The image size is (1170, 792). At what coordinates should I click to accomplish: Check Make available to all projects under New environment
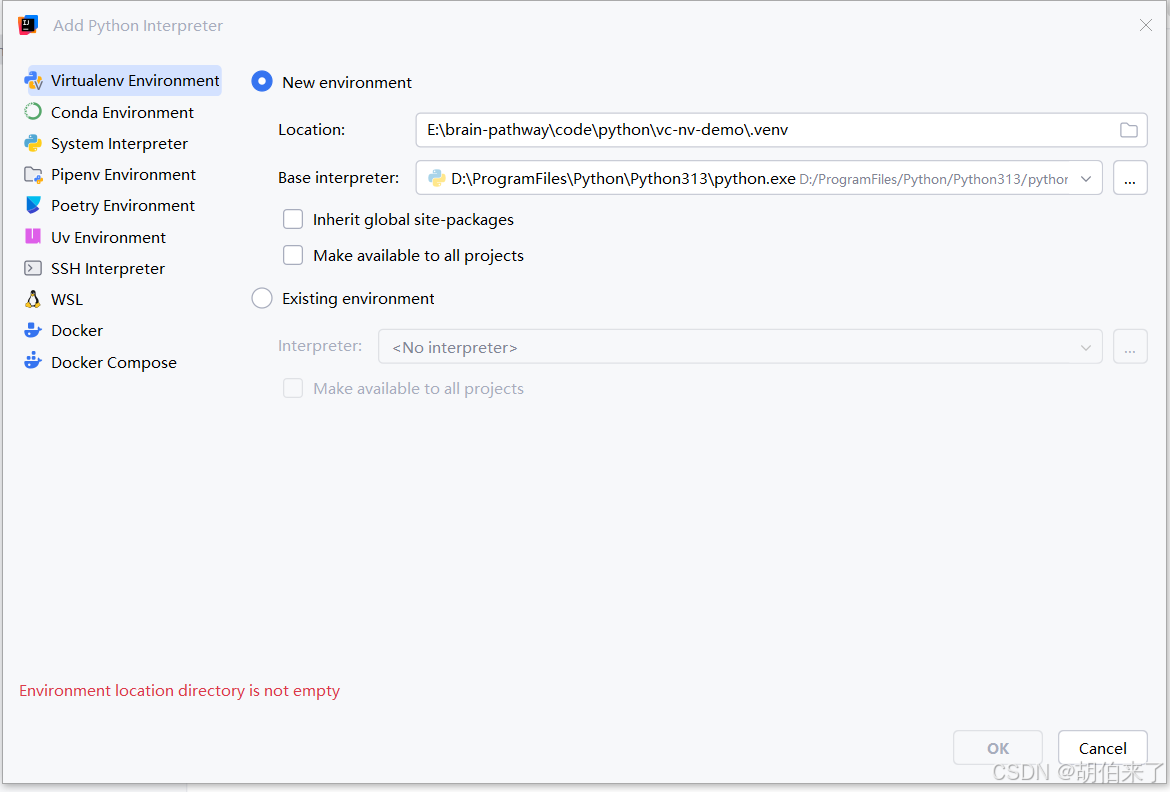(293, 255)
